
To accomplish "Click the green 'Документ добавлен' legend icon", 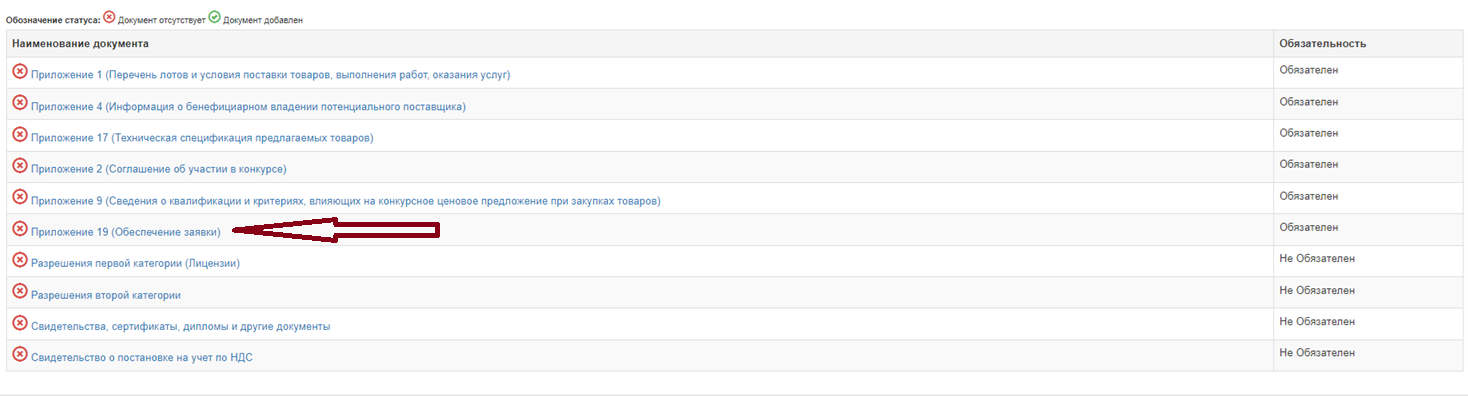I will (214, 17).
